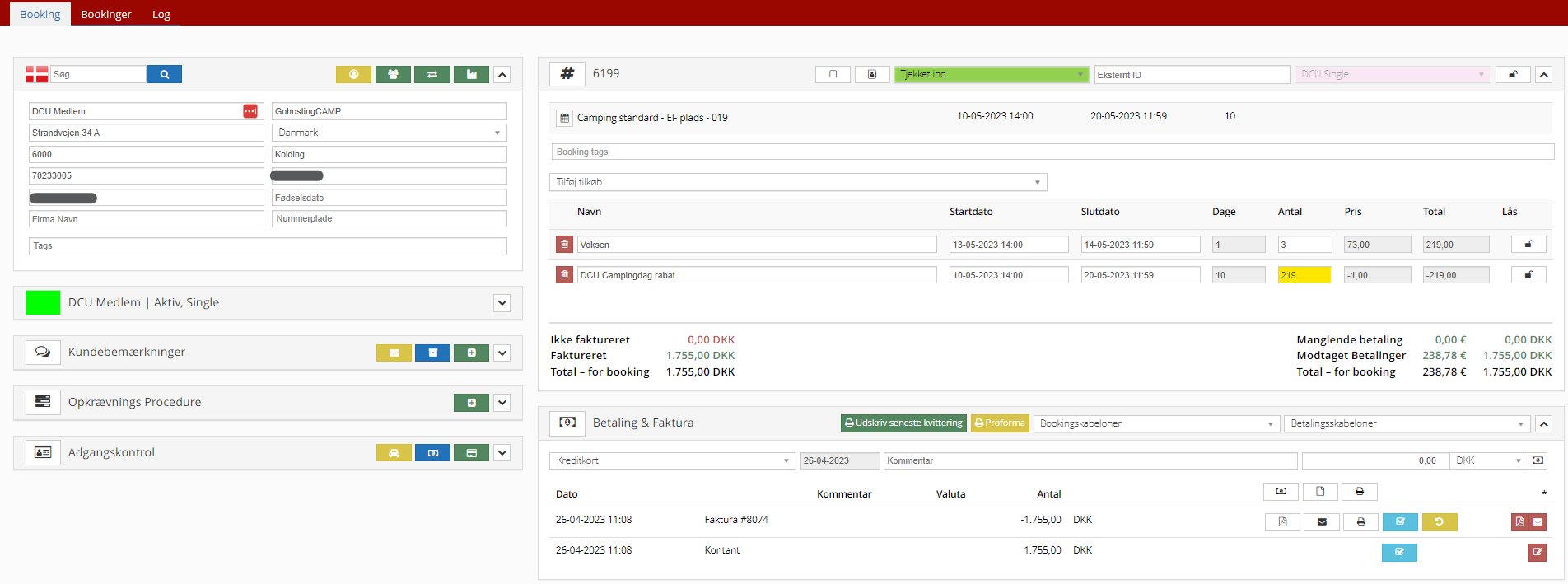Click the yellow car icon in Adgangskontrol

pos(394,453)
